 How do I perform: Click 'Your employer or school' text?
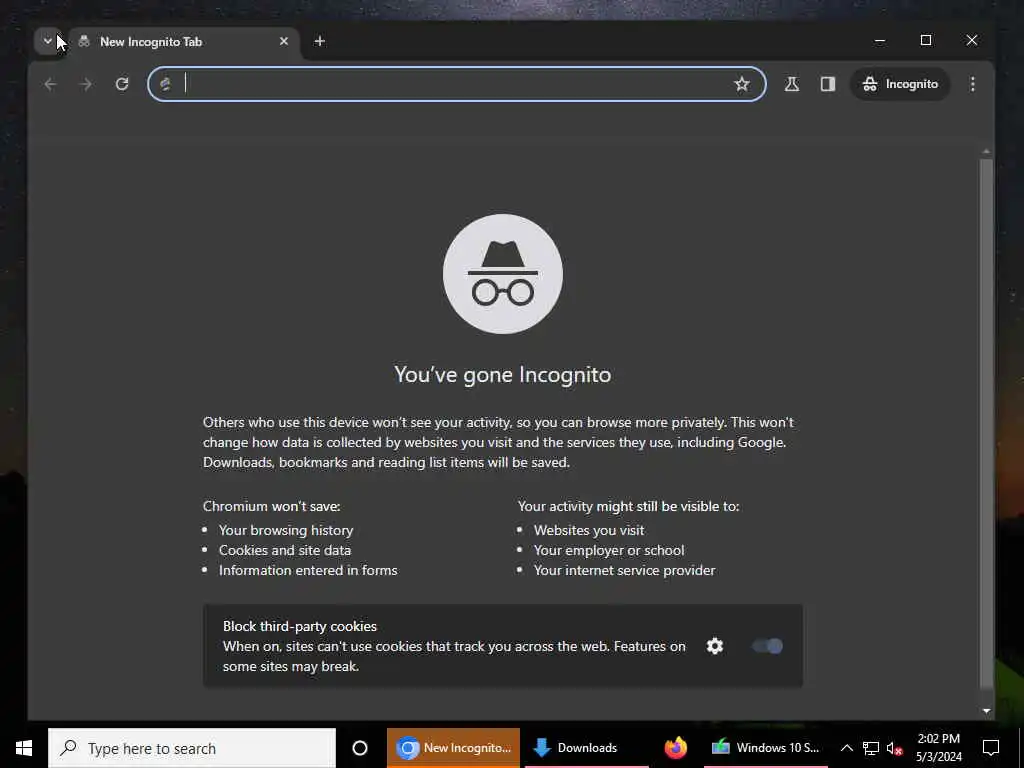(x=609, y=550)
